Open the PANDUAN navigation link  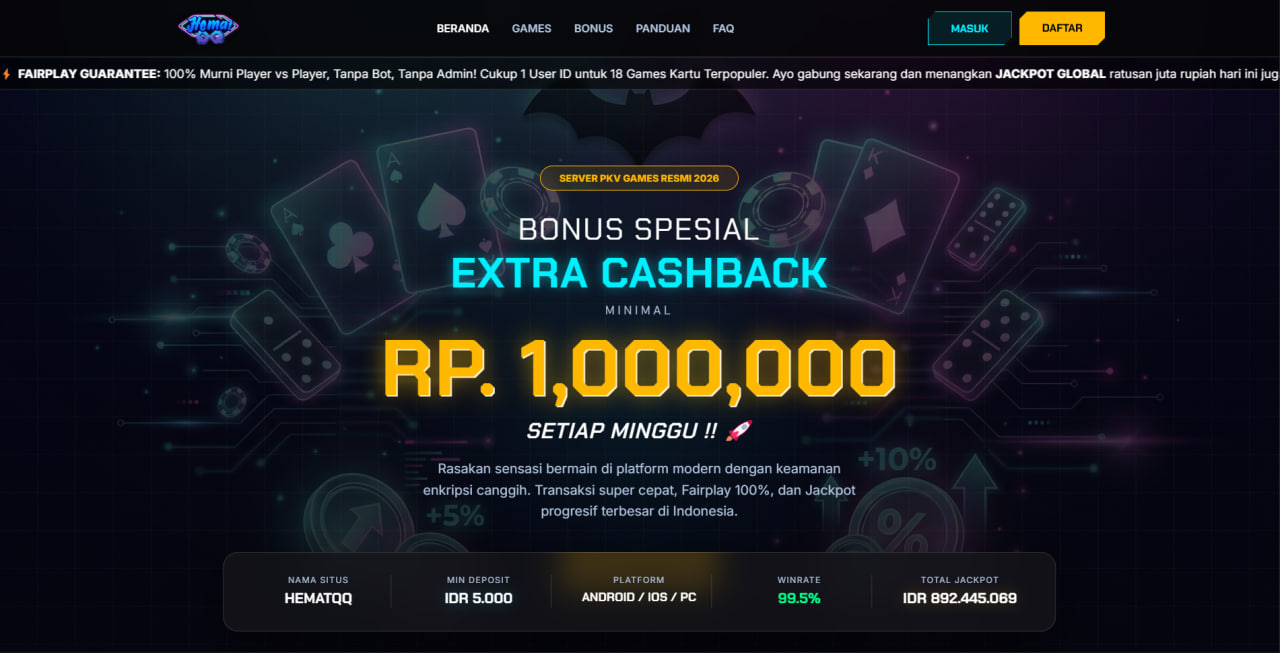[x=663, y=29]
